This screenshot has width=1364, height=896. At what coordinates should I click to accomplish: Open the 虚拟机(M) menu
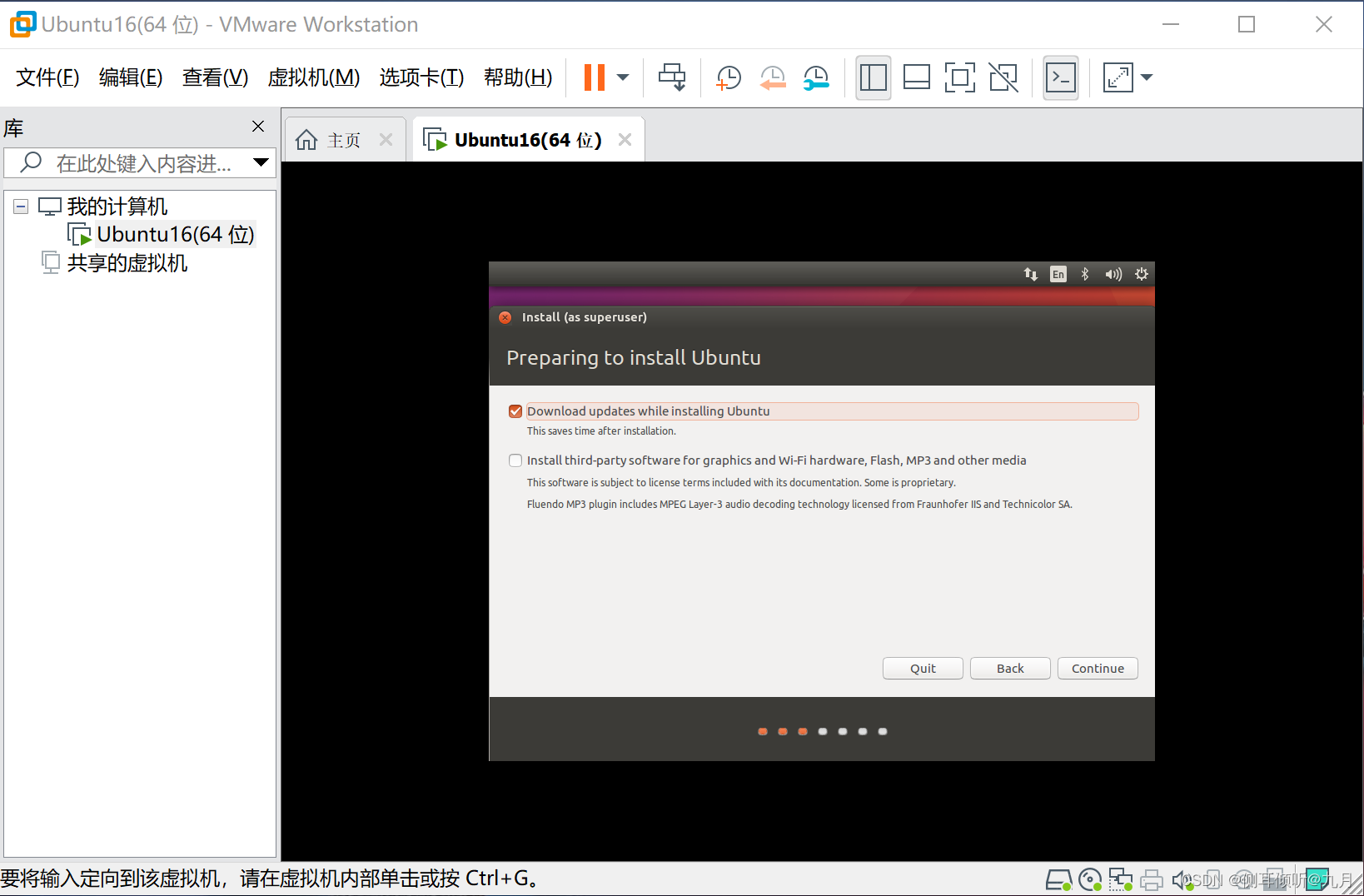pos(314,77)
